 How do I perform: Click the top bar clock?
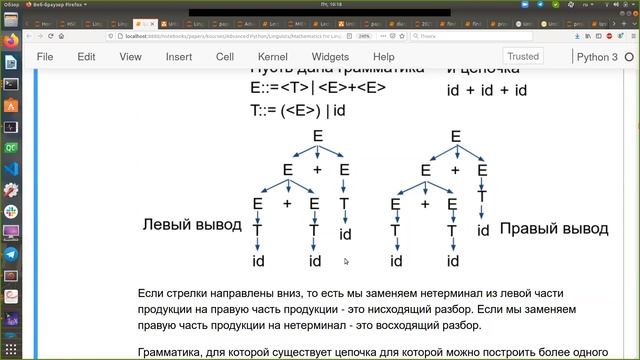[331, 4]
